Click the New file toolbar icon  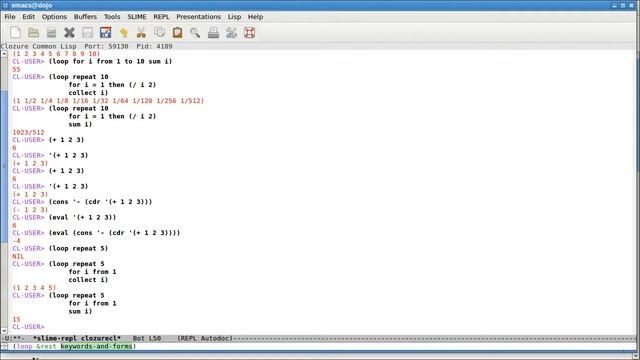(16, 33)
